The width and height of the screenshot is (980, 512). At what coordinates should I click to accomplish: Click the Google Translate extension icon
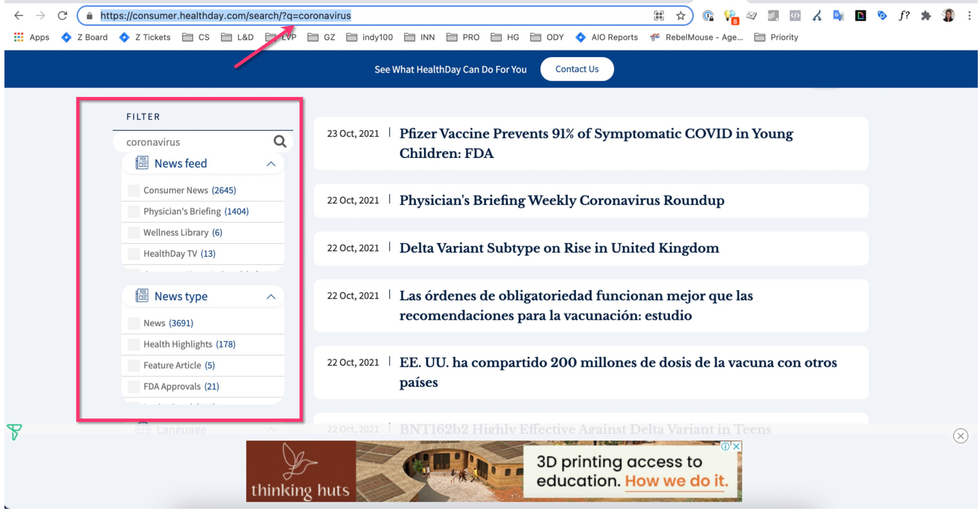(x=838, y=16)
